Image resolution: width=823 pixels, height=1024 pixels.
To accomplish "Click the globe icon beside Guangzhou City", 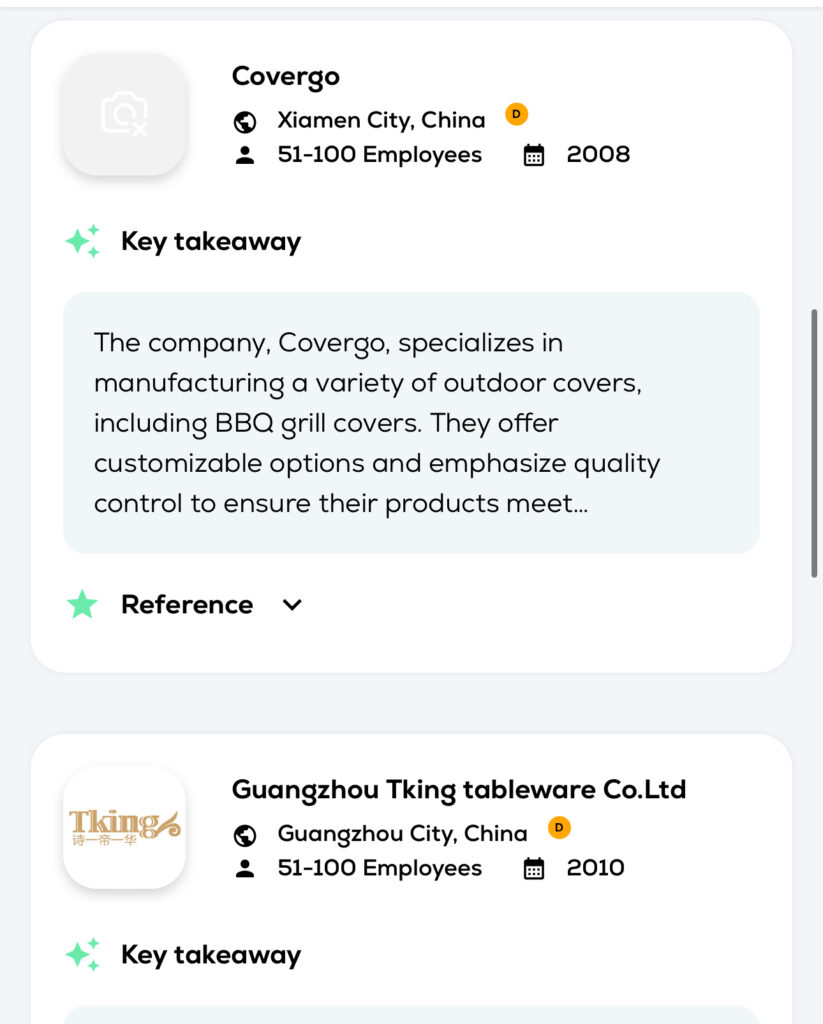I will [245, 835].
